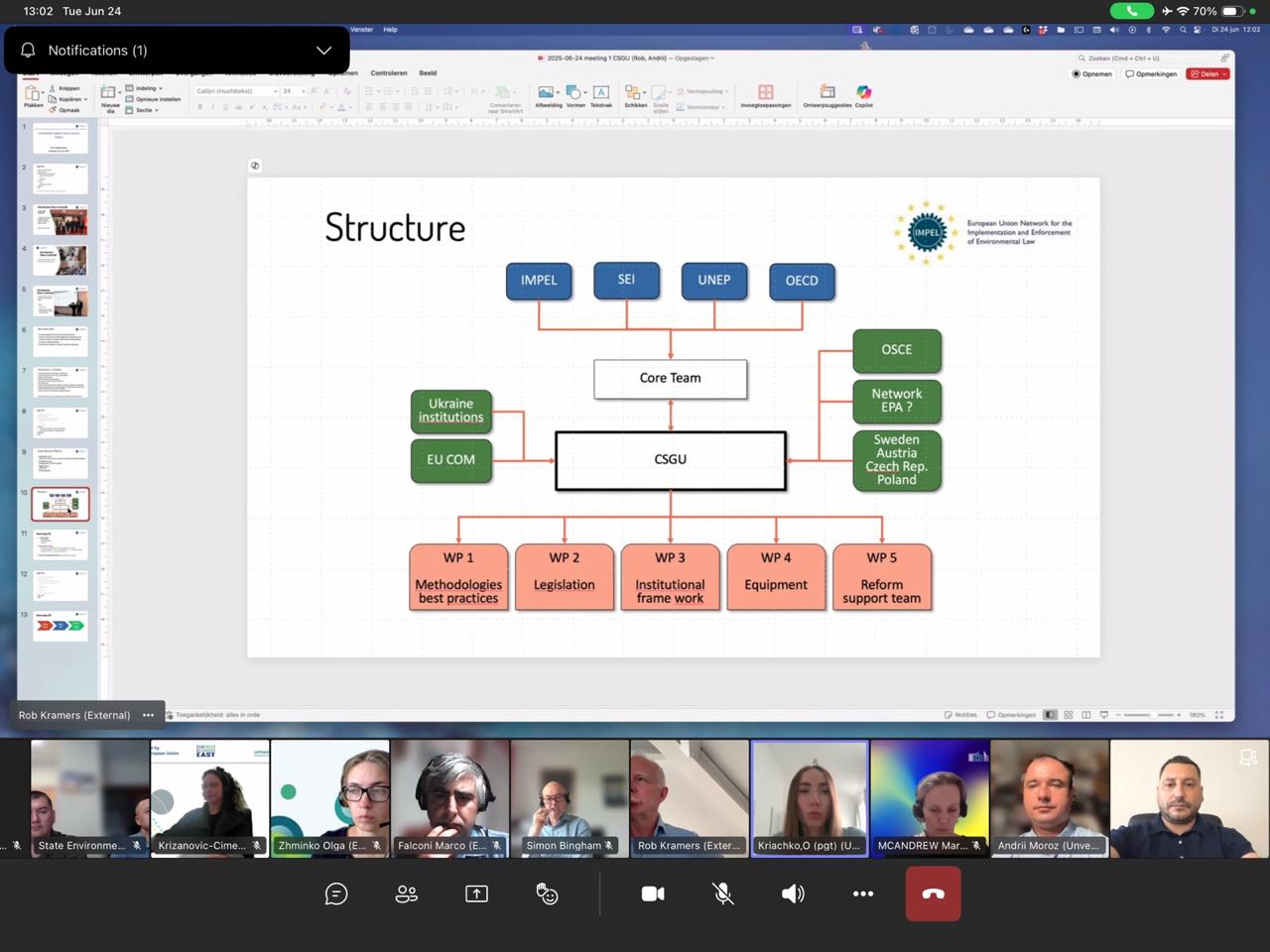Click the Core Team box on slide
1270x952 pixels.
(x=671, y=379)
